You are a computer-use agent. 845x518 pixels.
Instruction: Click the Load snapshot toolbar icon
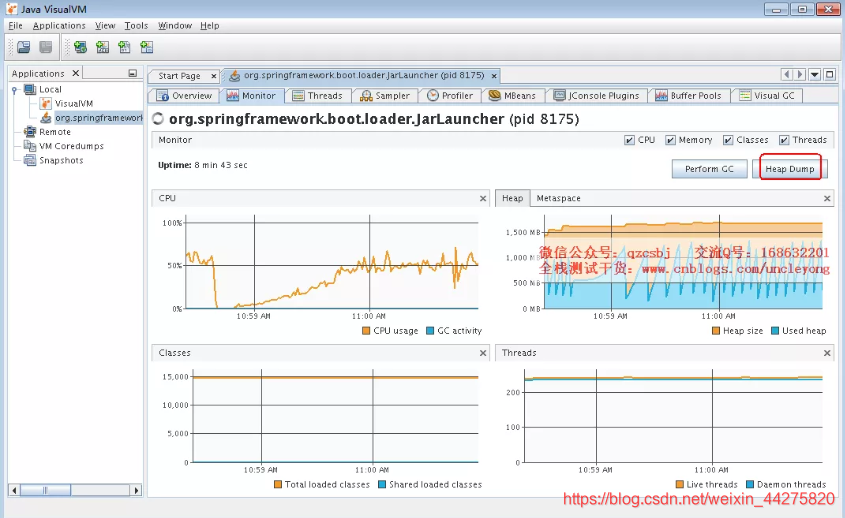[24, 47]
